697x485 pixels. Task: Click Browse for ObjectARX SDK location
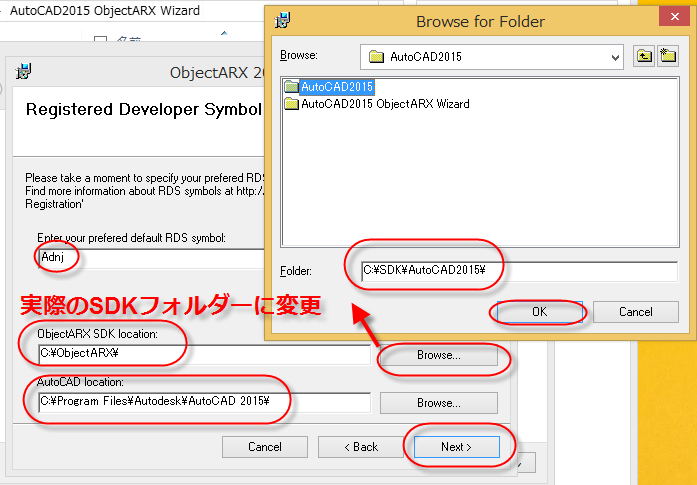coord(439,355)
